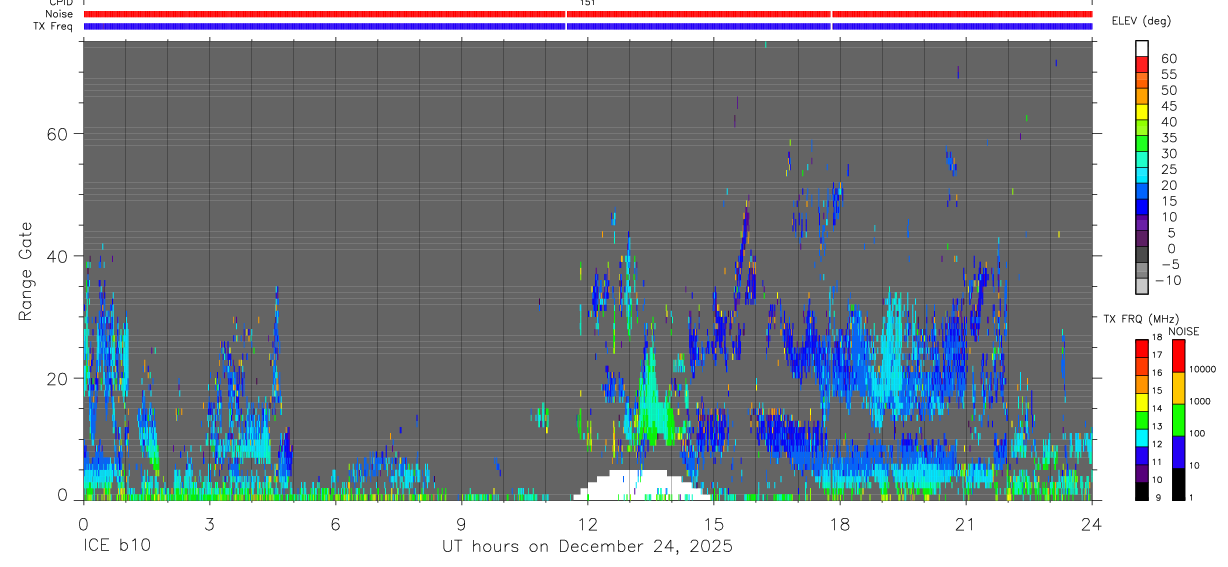Click the blue NOISE swatch between 10 and 100
The height and width of the screenshot is (567, 1228).
[1178, 451]
